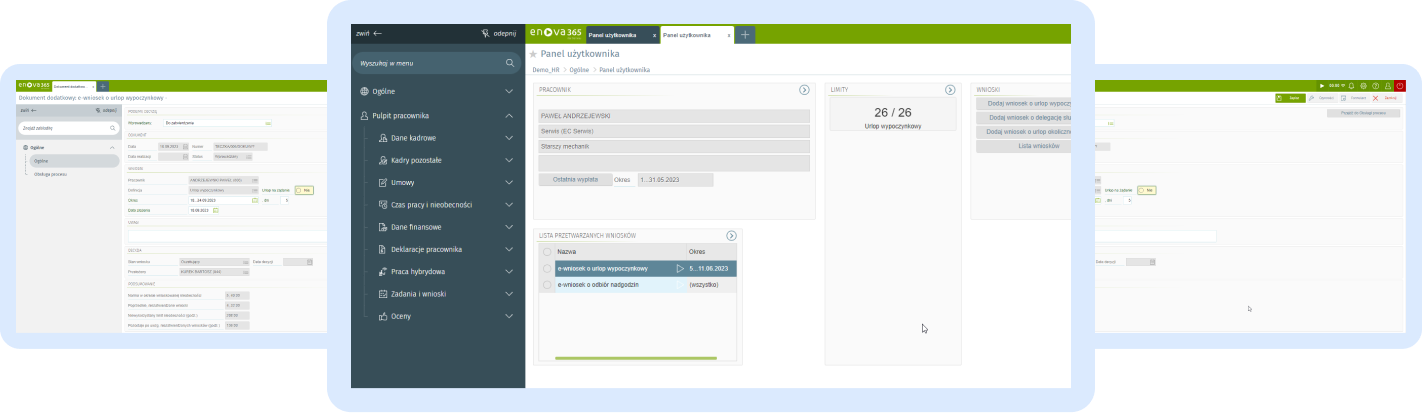Open Limity panel arrow icon

click(x=950, y=90)
